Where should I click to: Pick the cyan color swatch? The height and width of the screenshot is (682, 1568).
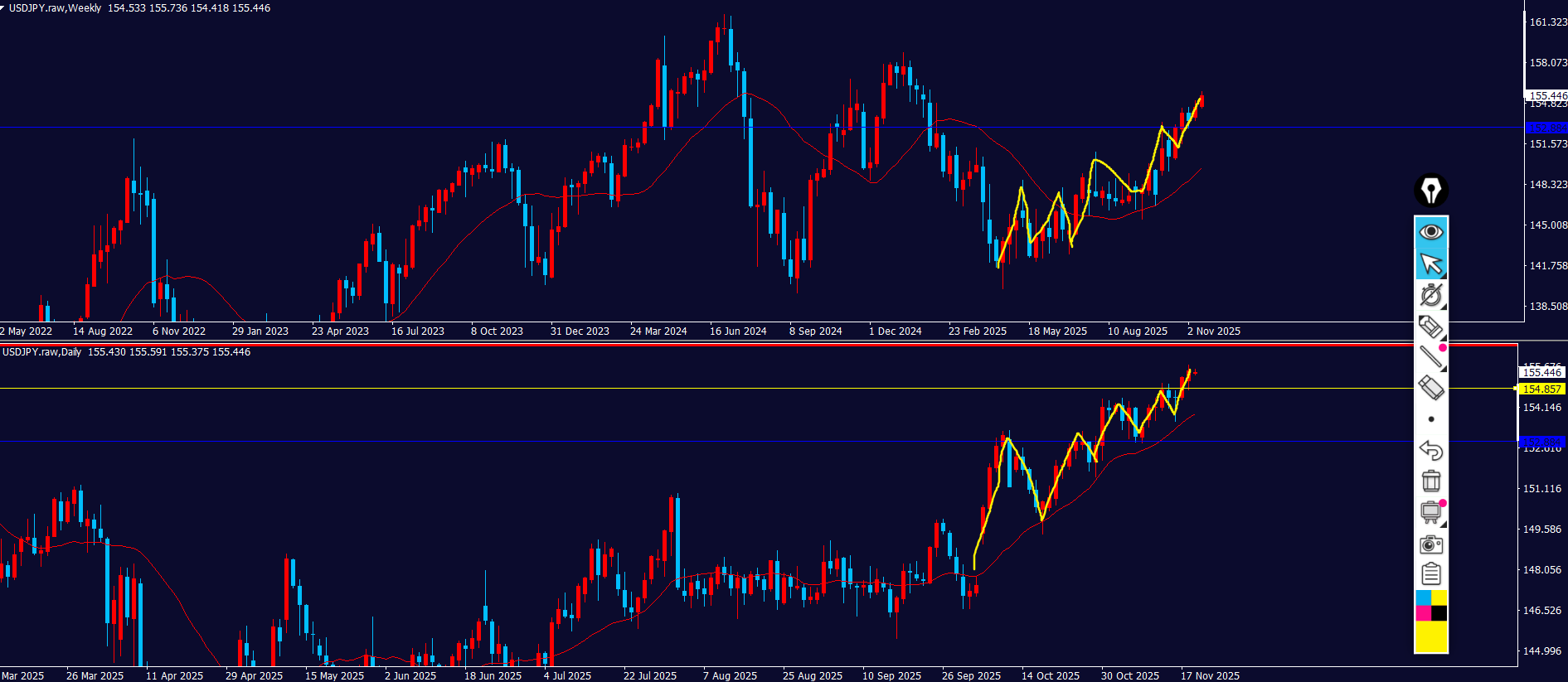click(x=1423, y=597)
